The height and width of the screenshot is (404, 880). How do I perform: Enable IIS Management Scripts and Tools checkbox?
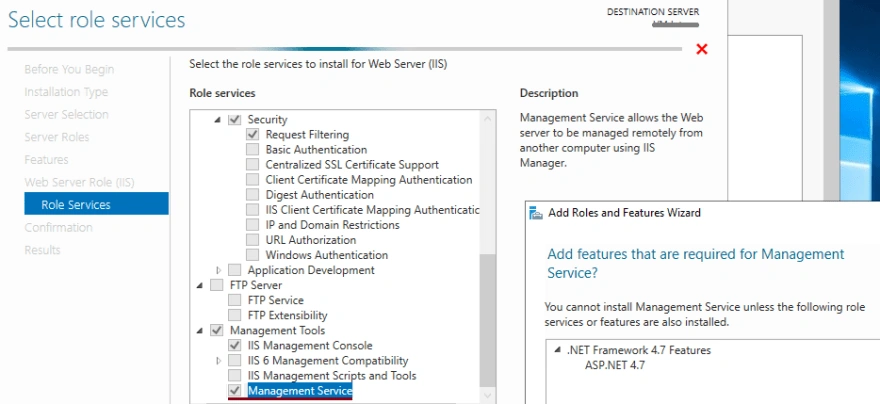[x=235, y=375]
